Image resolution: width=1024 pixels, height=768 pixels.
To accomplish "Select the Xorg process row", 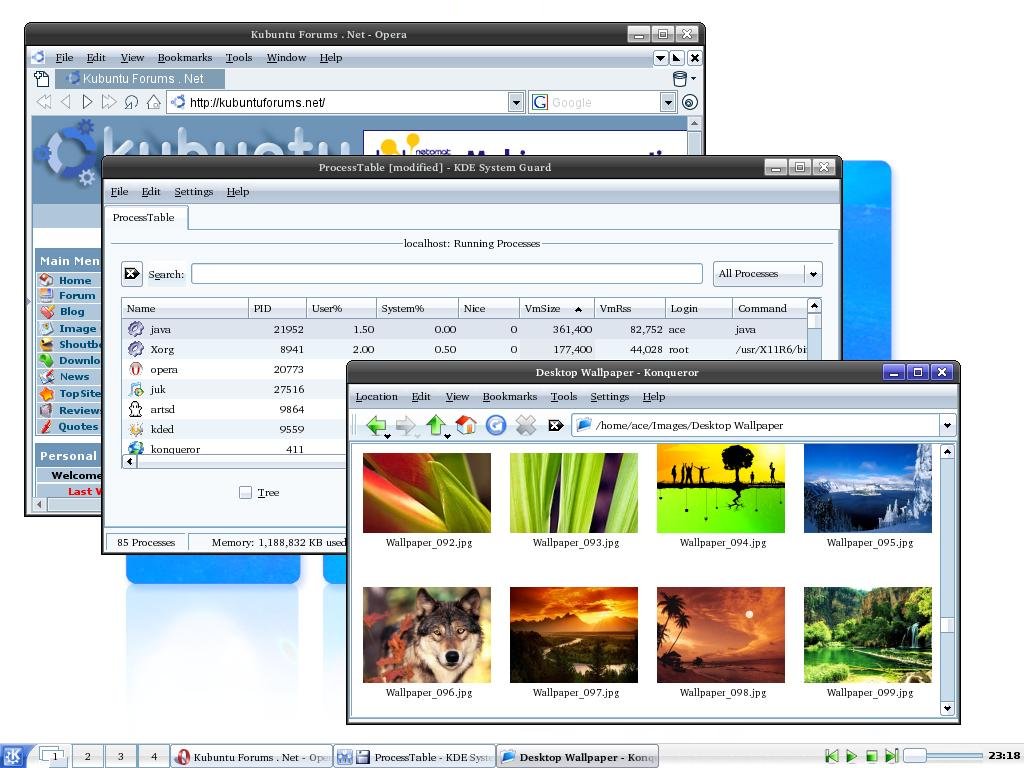I will [x=464, y=349].
